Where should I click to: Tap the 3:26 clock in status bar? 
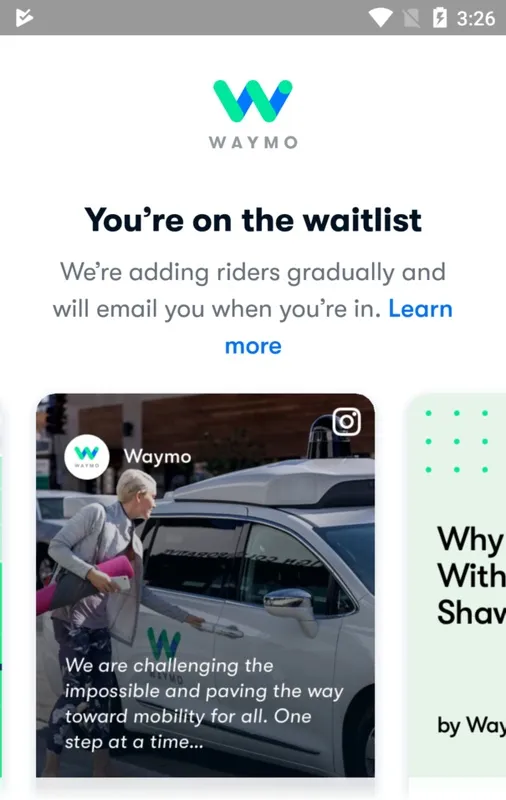(475, 18)
